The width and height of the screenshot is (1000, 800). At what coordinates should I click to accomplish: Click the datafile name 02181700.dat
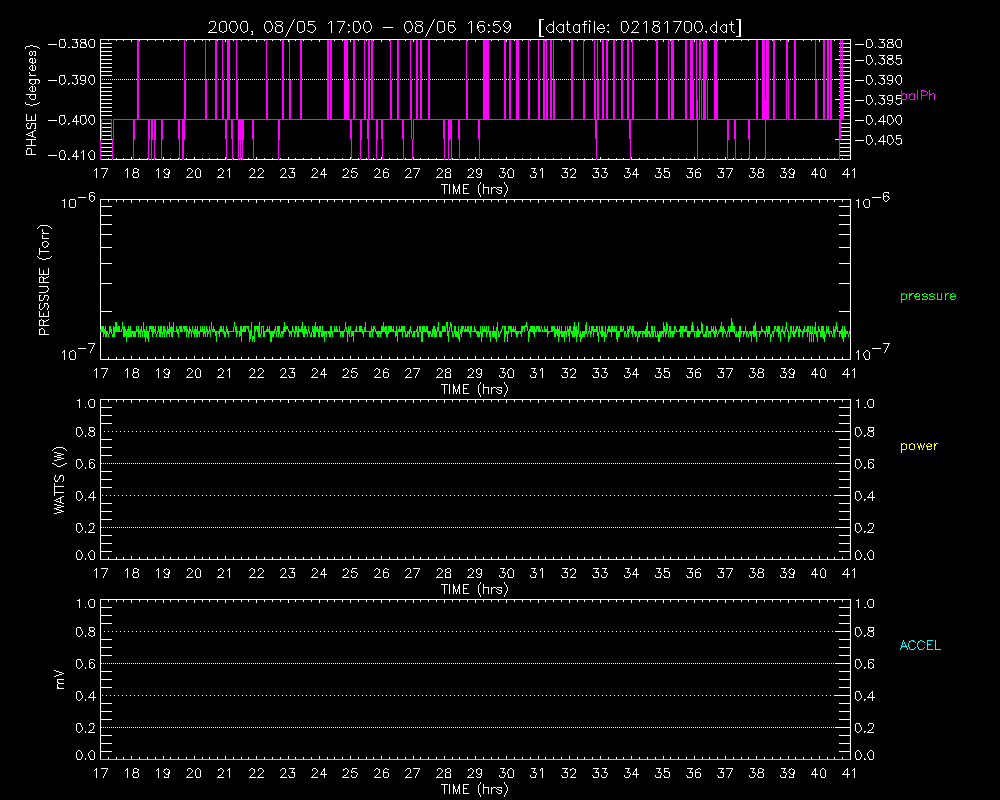[x=678, y=27]
